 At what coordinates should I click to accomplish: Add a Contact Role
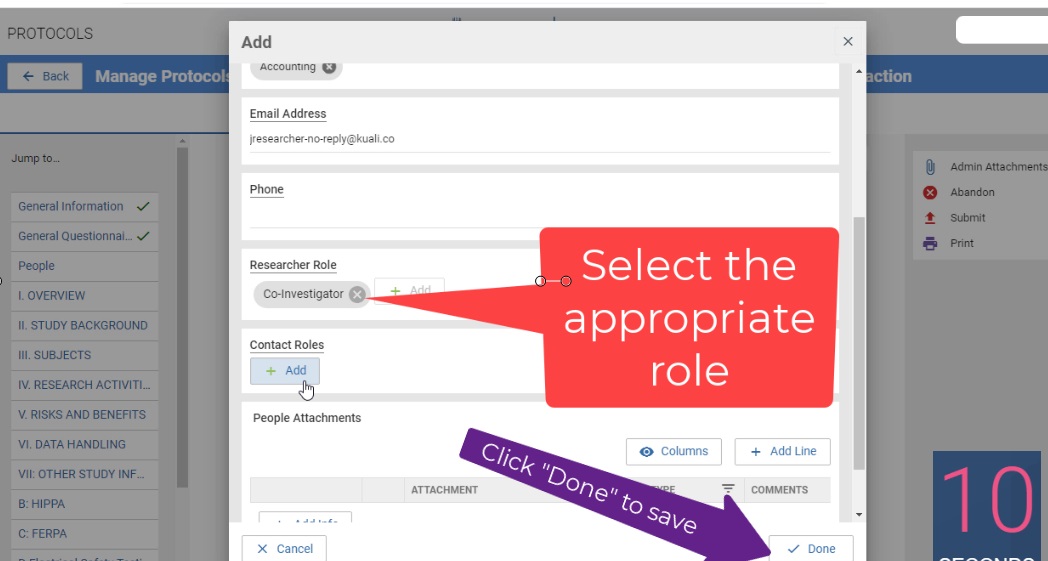click(x=285, y=371)
